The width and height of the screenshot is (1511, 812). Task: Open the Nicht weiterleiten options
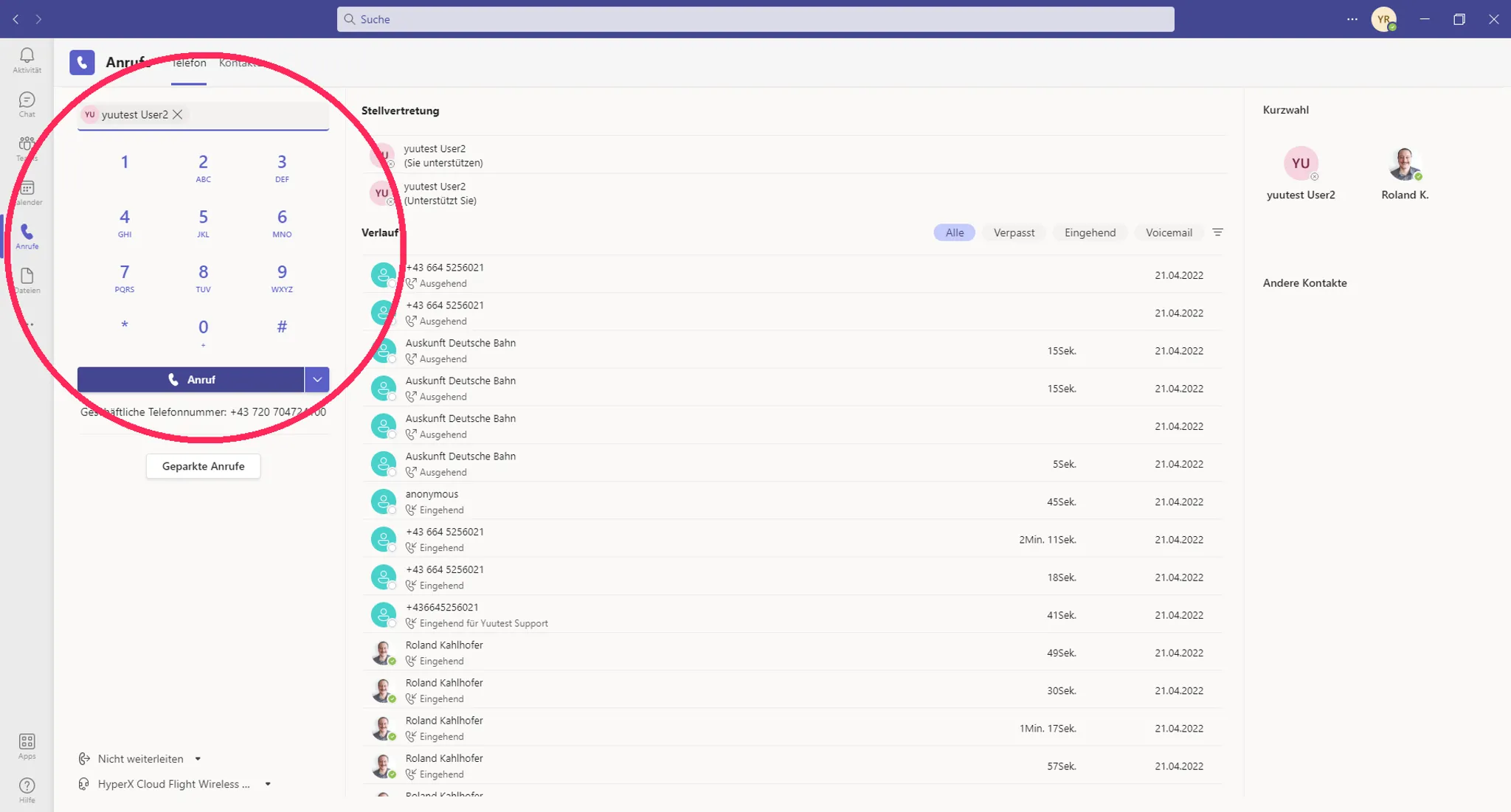click(140, 758)
